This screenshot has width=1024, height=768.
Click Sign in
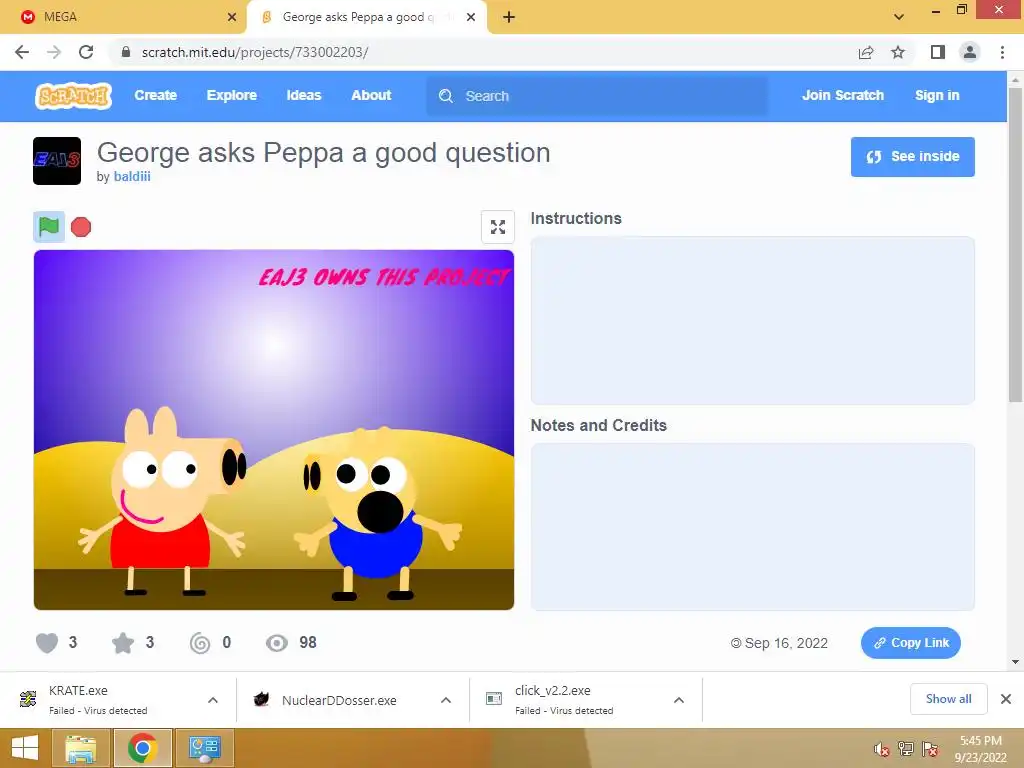937,95
